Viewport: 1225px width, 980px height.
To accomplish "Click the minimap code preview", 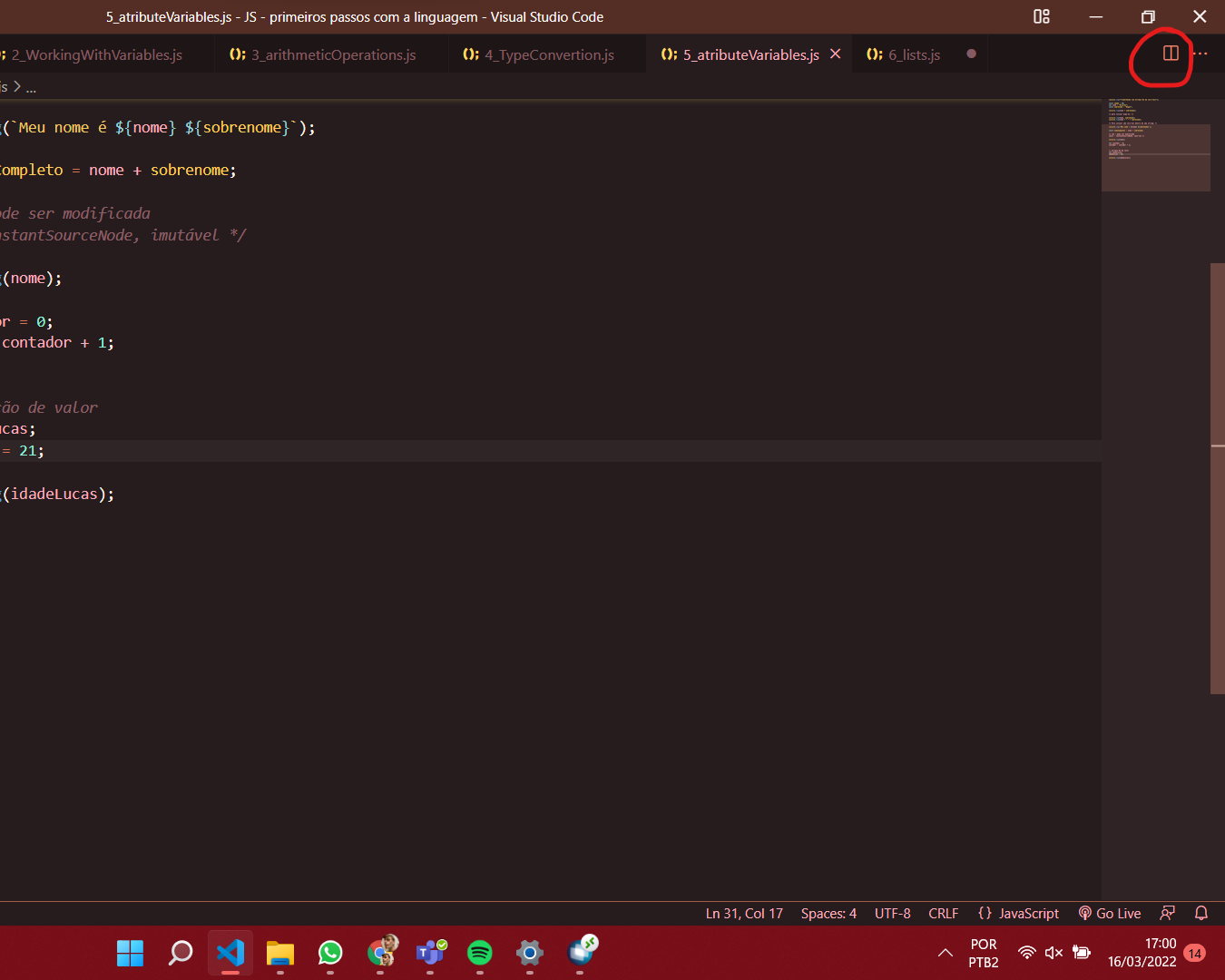I will pyautogui.click(x=1156, y=145).
